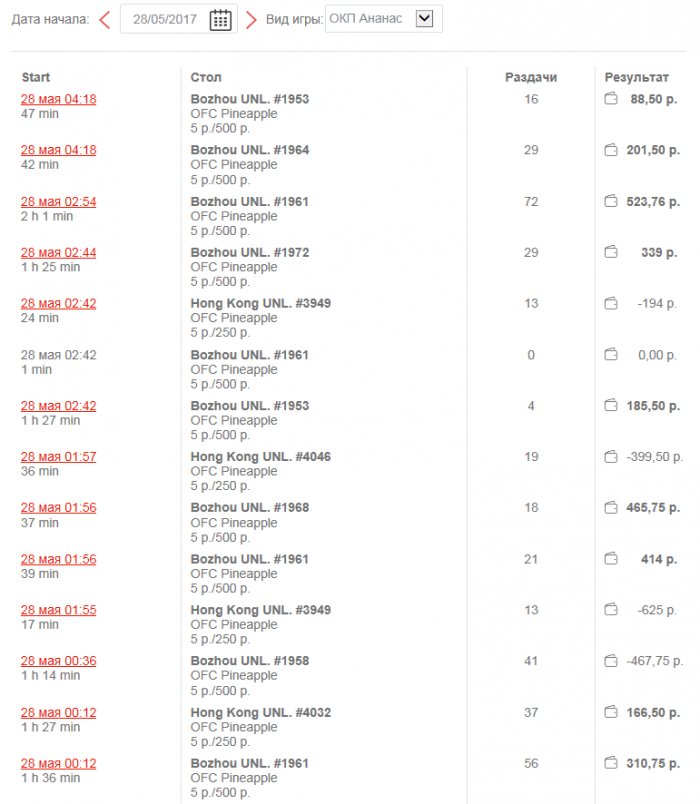This screenshot has width=700, height=804.
Task: Click the wallet icon next to -194 р. result
Action: click(611, 303)
